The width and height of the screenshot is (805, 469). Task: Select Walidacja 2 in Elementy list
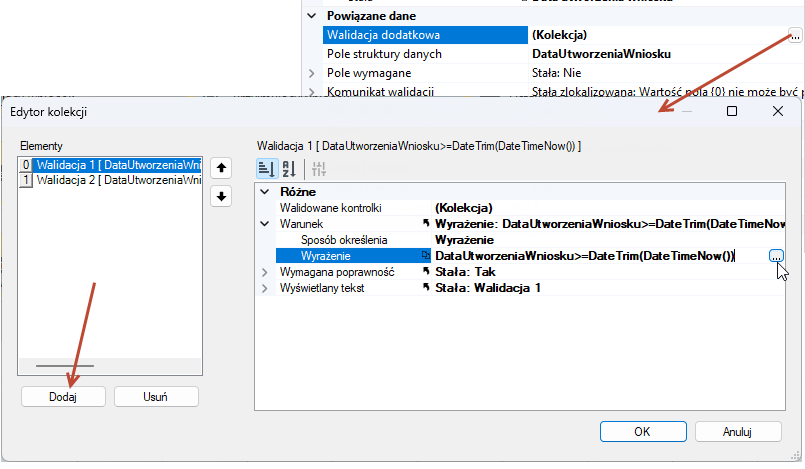110,180
